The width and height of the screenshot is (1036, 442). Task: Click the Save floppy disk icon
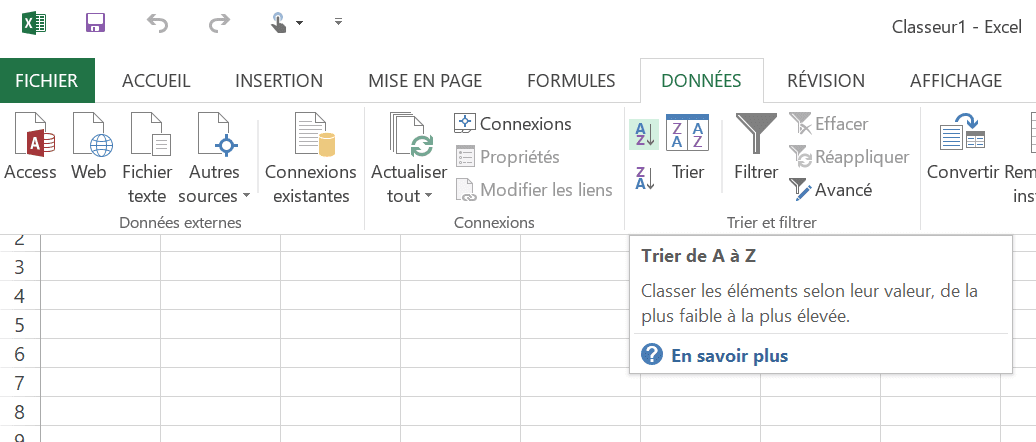point(96,23)
